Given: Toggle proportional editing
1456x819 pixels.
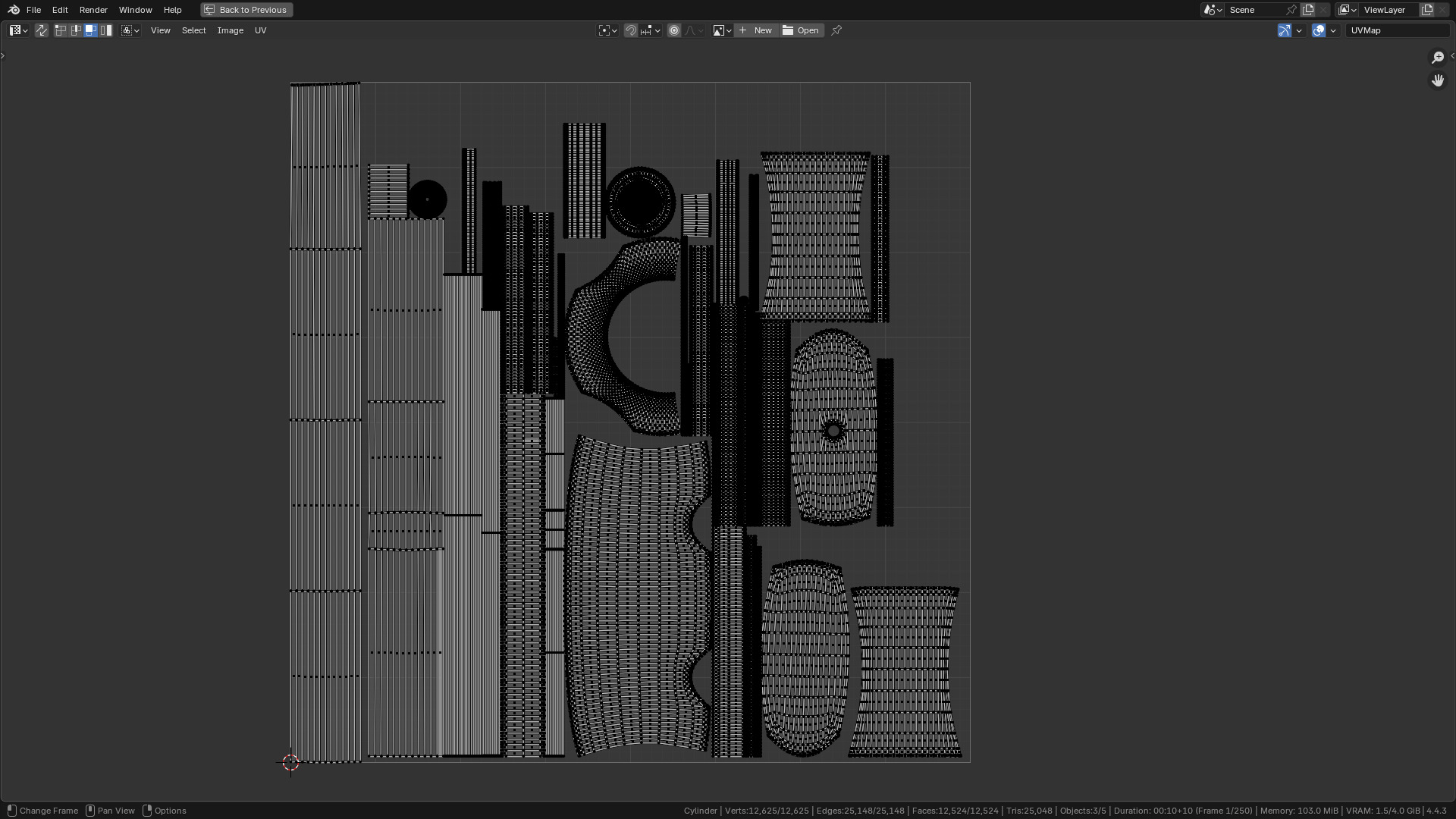Looking at the screenshot, I should pyautogui.click(x=674, y=30).
